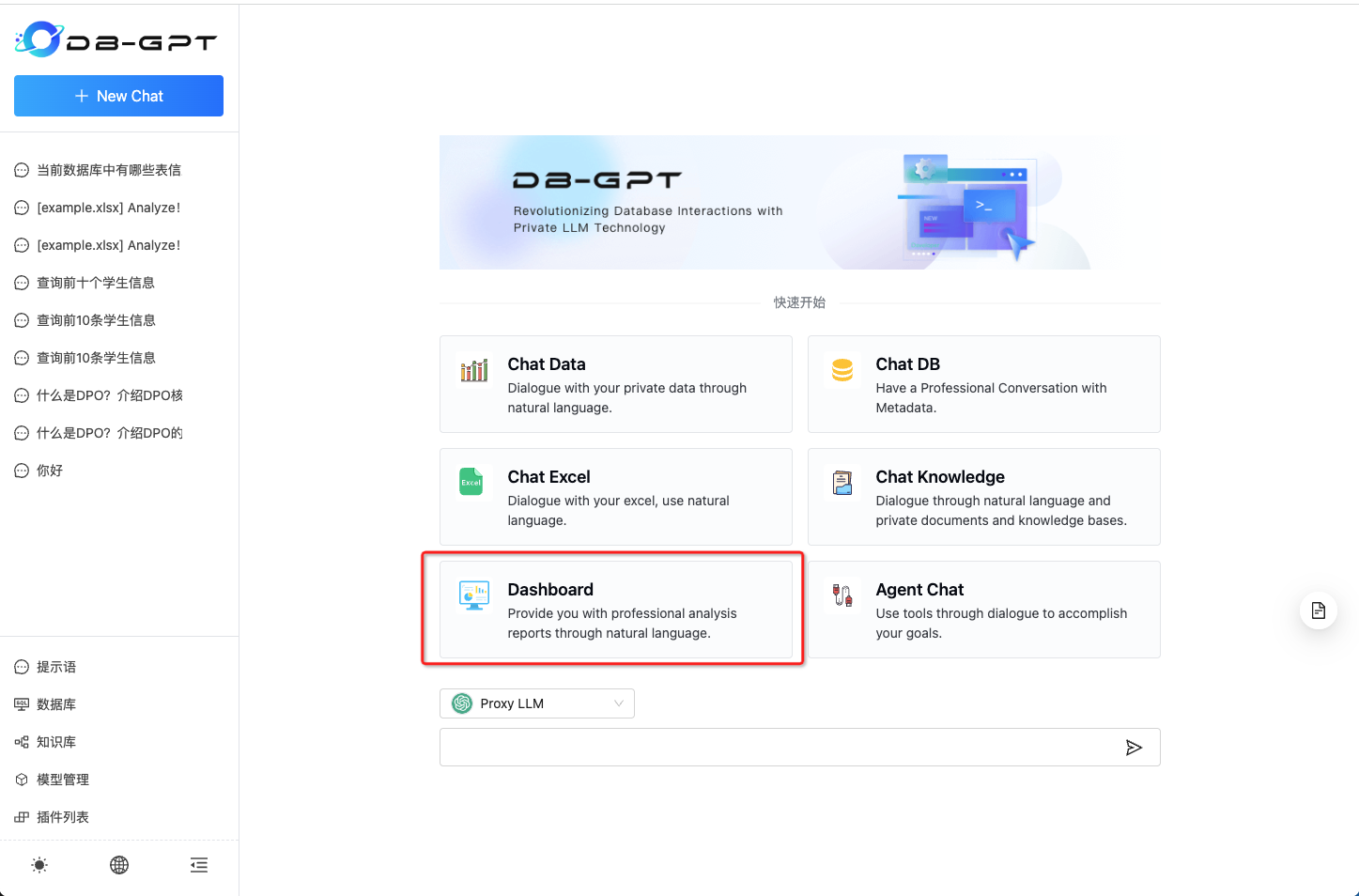
Task: Open 模型管理 model management page
Action: click(63, 780)
